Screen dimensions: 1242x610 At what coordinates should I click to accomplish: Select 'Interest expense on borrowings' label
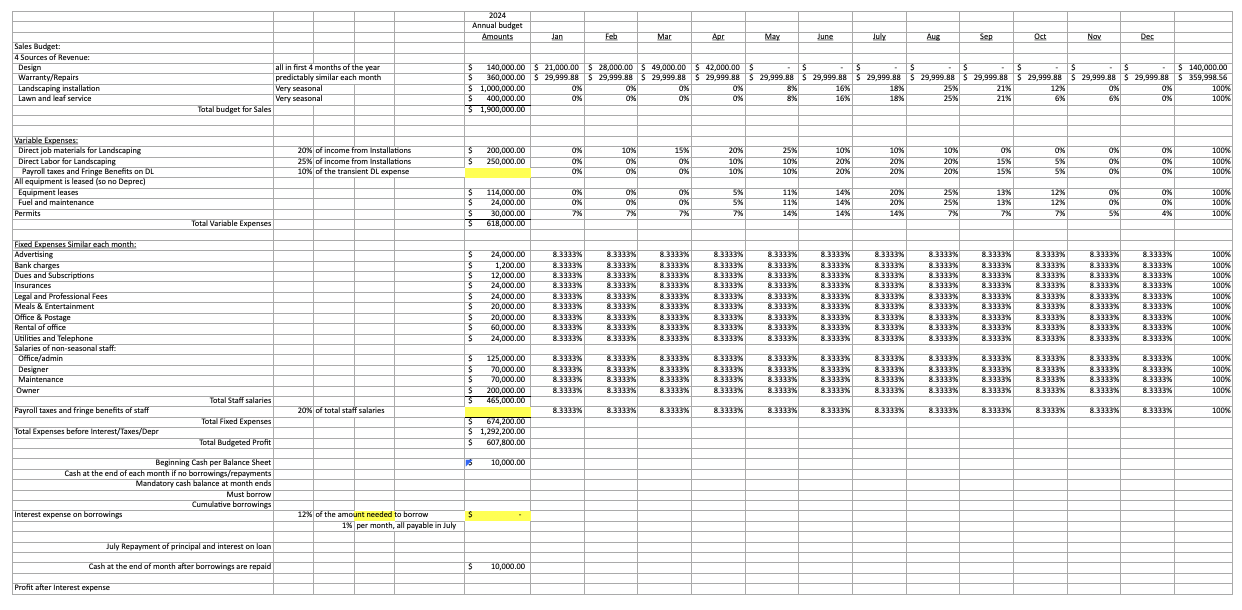point(68,515)
